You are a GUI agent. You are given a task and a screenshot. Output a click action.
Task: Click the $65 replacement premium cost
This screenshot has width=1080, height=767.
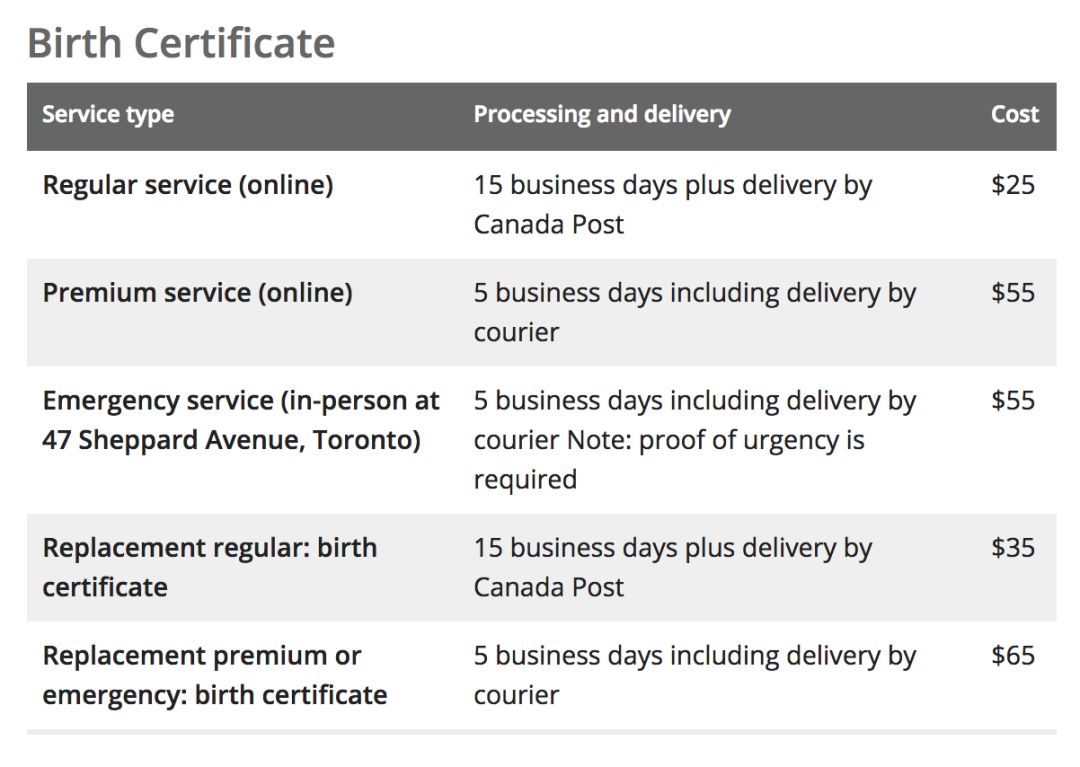point(1013,656)
